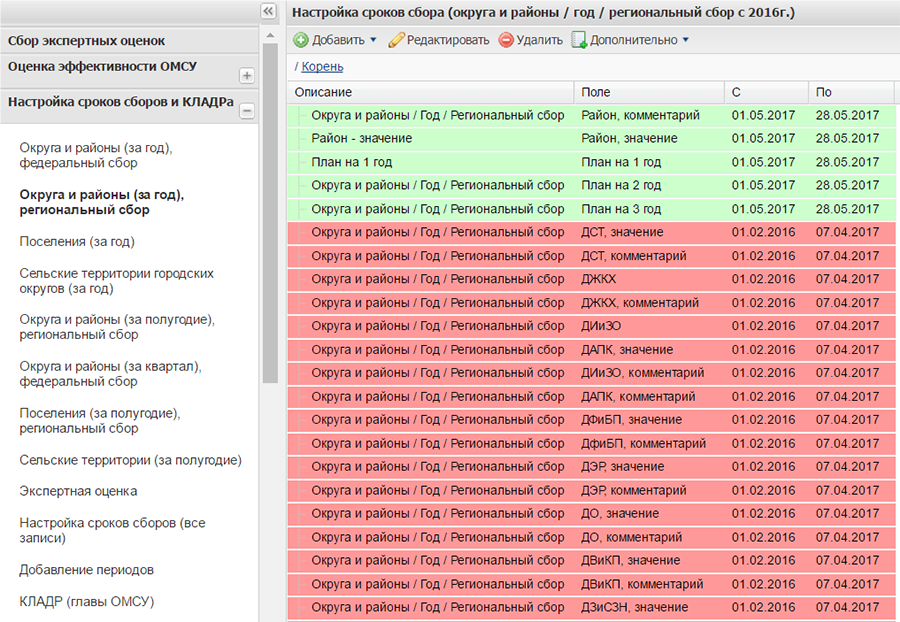Collapse the left sidebar with double-arrow icon
This screenshot has width=900, height=622.
tap(268, 11)
